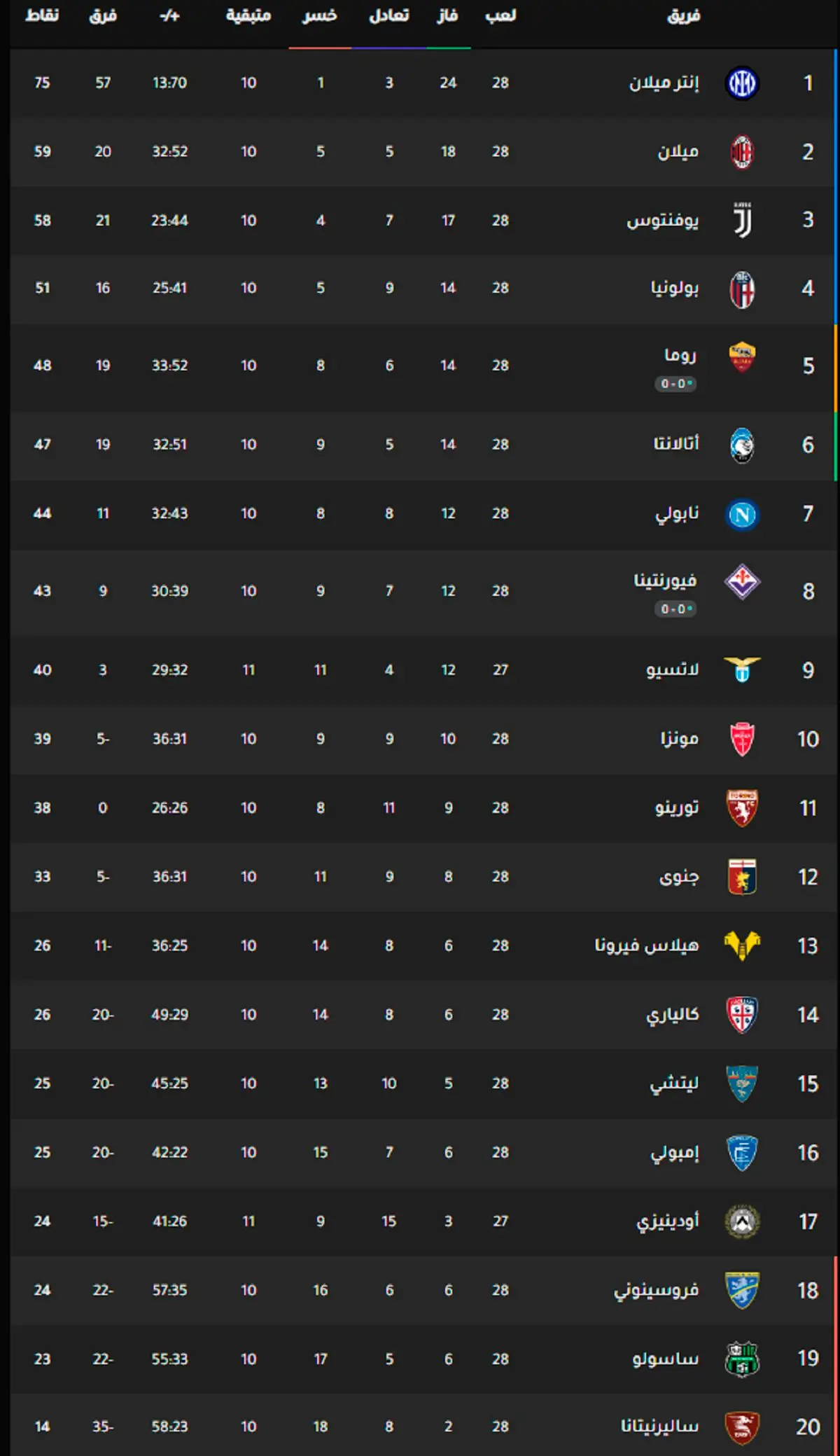Click the Atalanta club crest
The width and height of the screenshot is (840, 1456).
click(742, 445)
